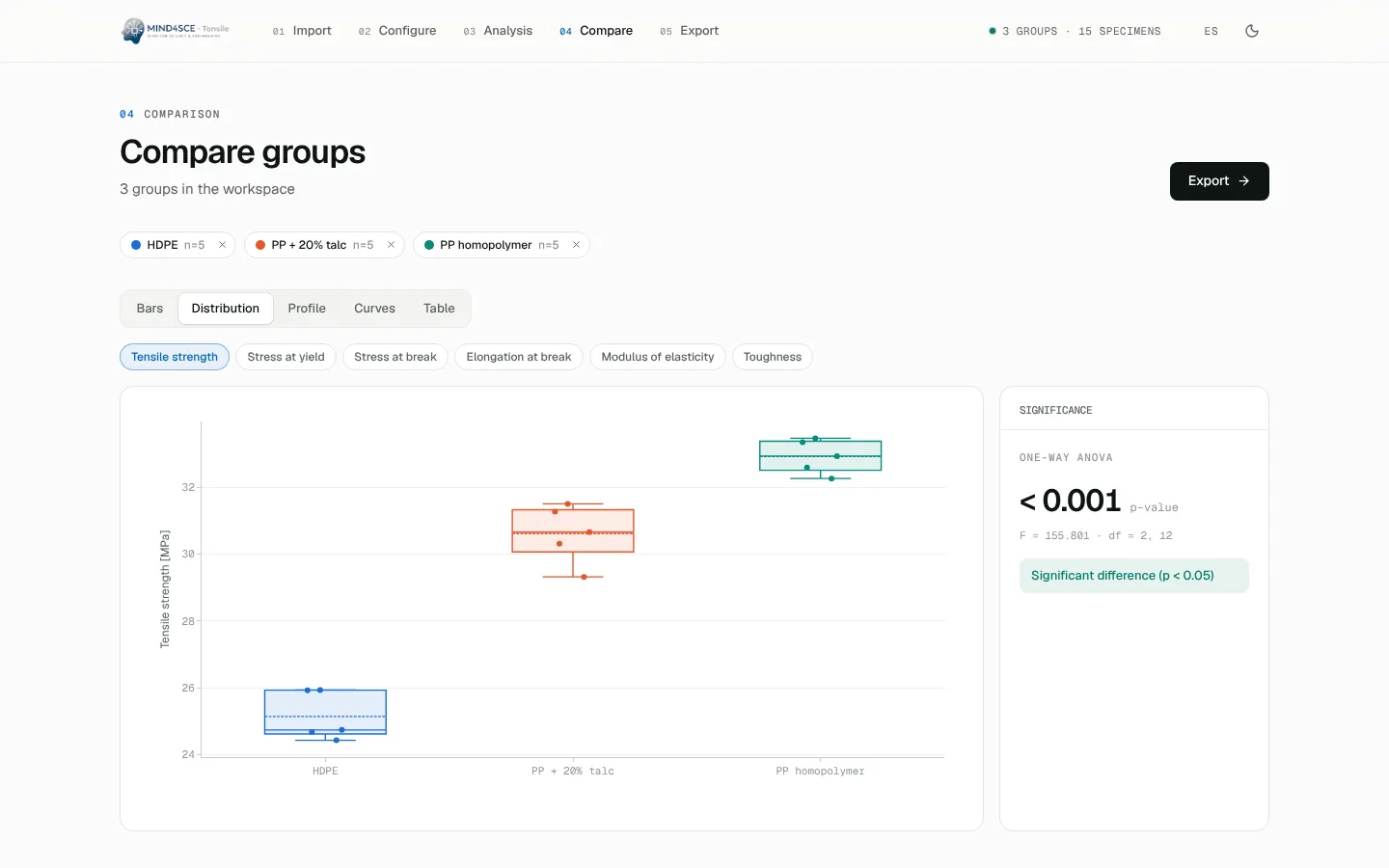Click the MIND4SCE Tensile logo

pyautogui.click(x=176, y=31)
